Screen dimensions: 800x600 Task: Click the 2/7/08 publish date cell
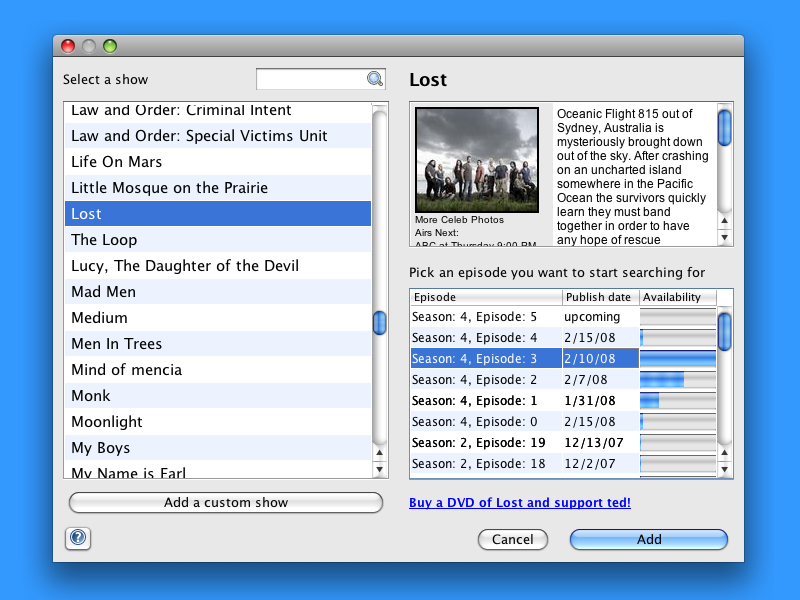601,380
